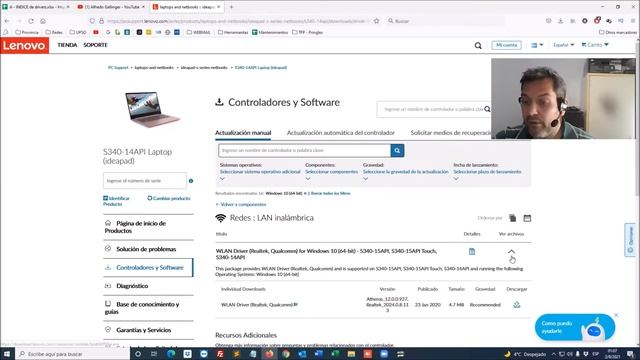The height and width of the screenshot is (360, 640).
Task: Click Volver a componentes link
Action: coord(241,204)
